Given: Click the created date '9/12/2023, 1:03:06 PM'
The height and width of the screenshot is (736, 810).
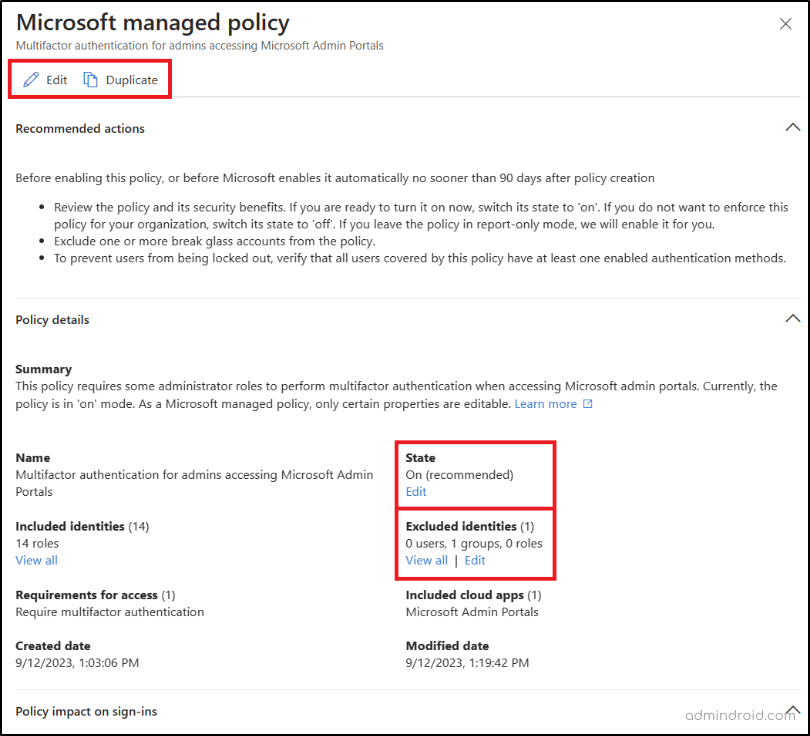Looking at the screenshot, I should pyautogui.click(x=77, y=663).
